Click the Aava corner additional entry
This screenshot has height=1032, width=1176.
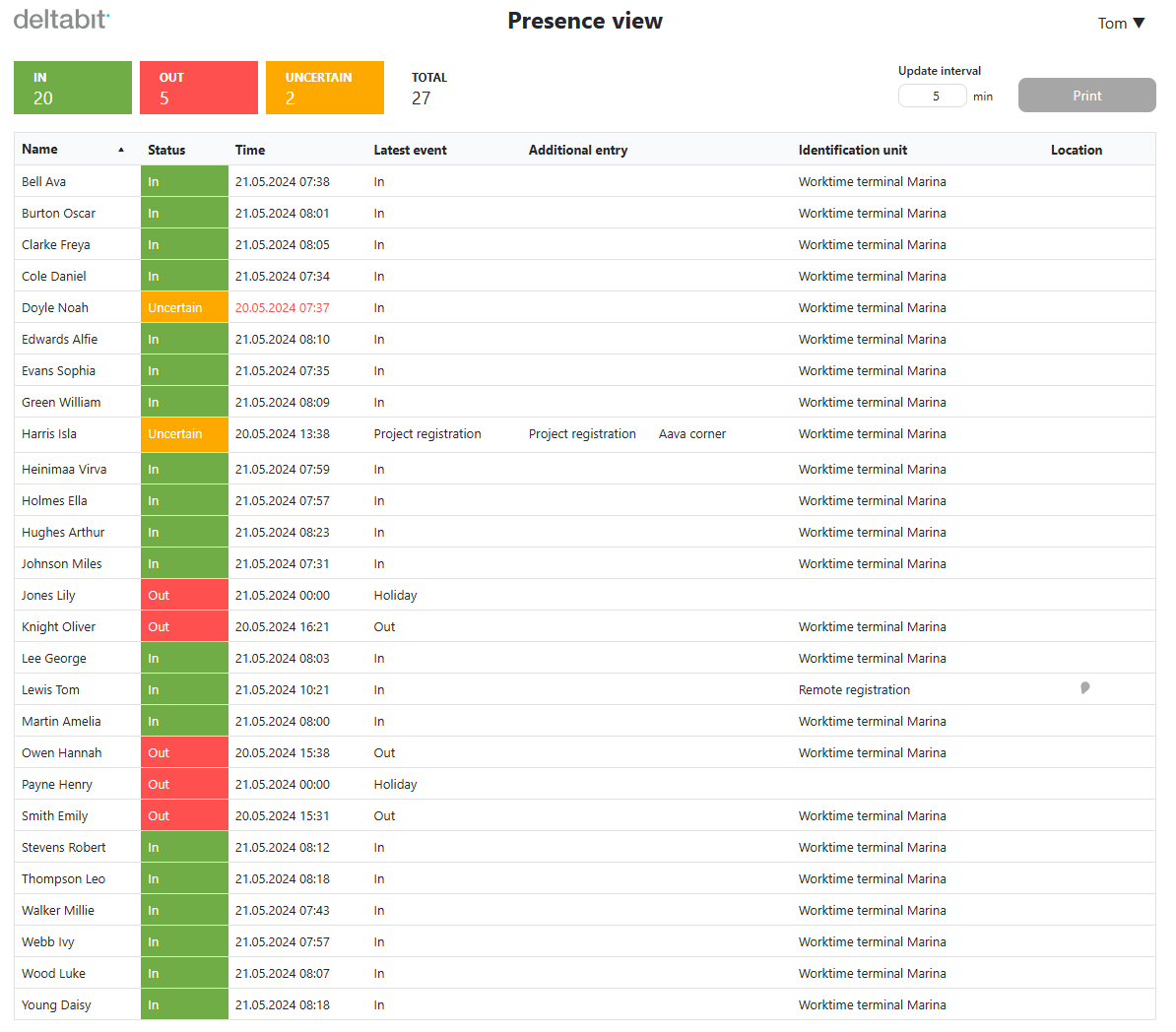[x=692, y=433]
